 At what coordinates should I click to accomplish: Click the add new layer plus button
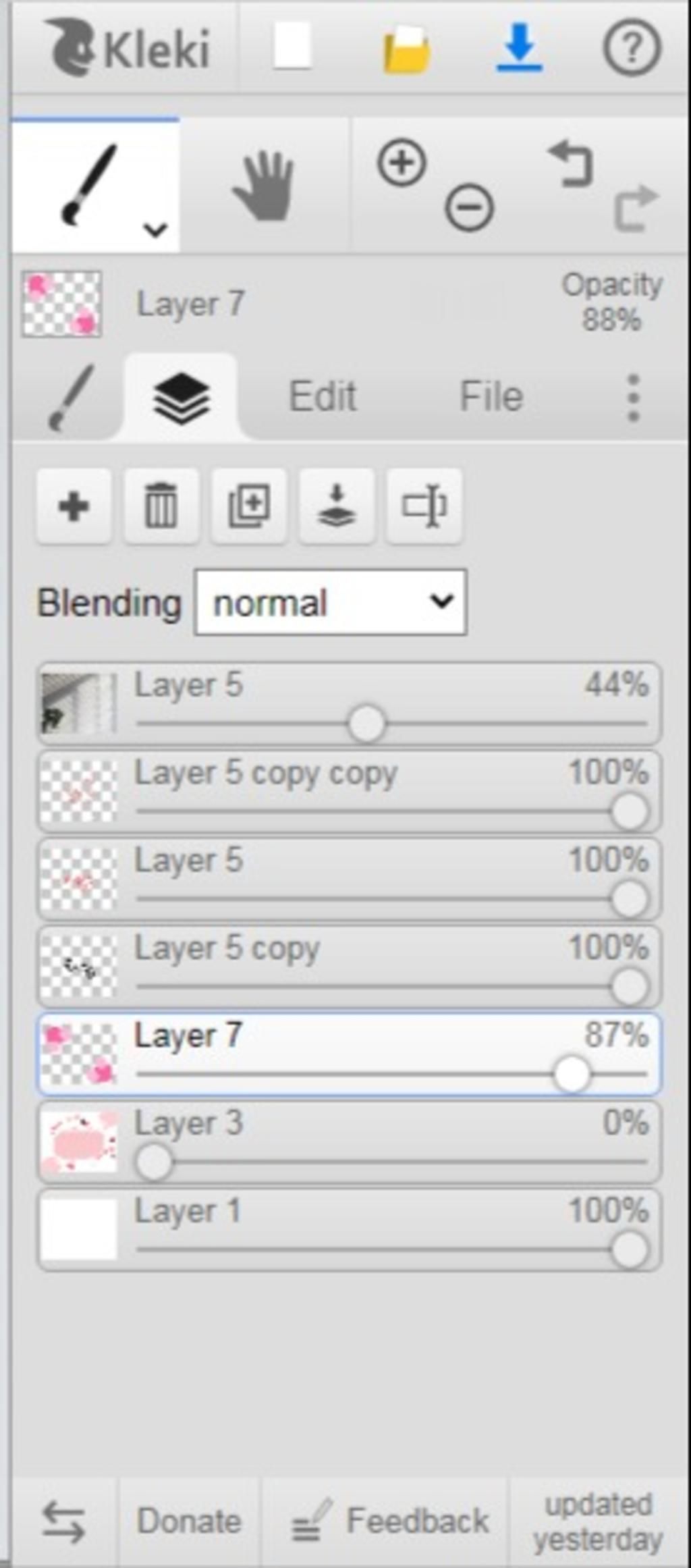pos(74,506)
